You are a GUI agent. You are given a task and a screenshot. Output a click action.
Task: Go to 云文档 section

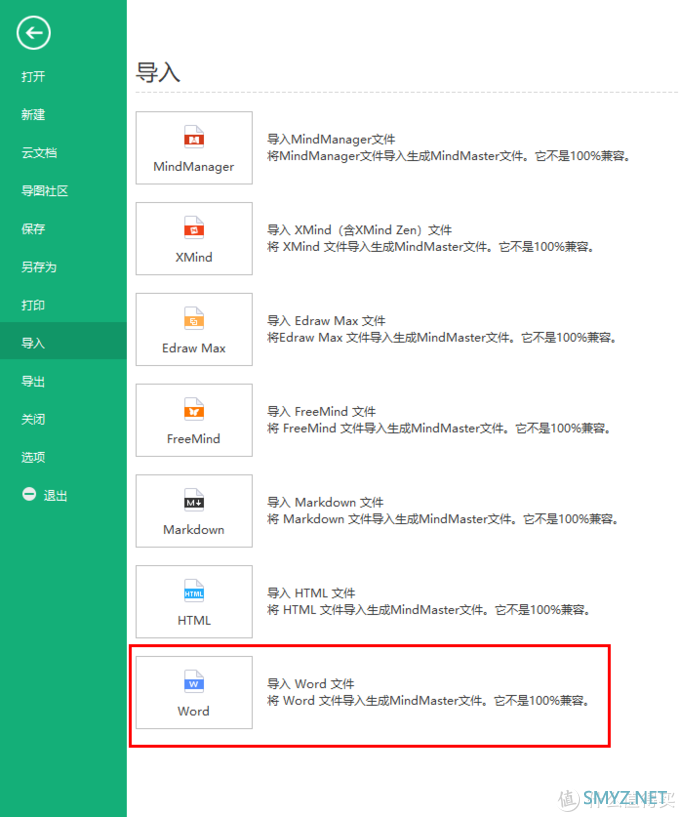coord(39,153)
